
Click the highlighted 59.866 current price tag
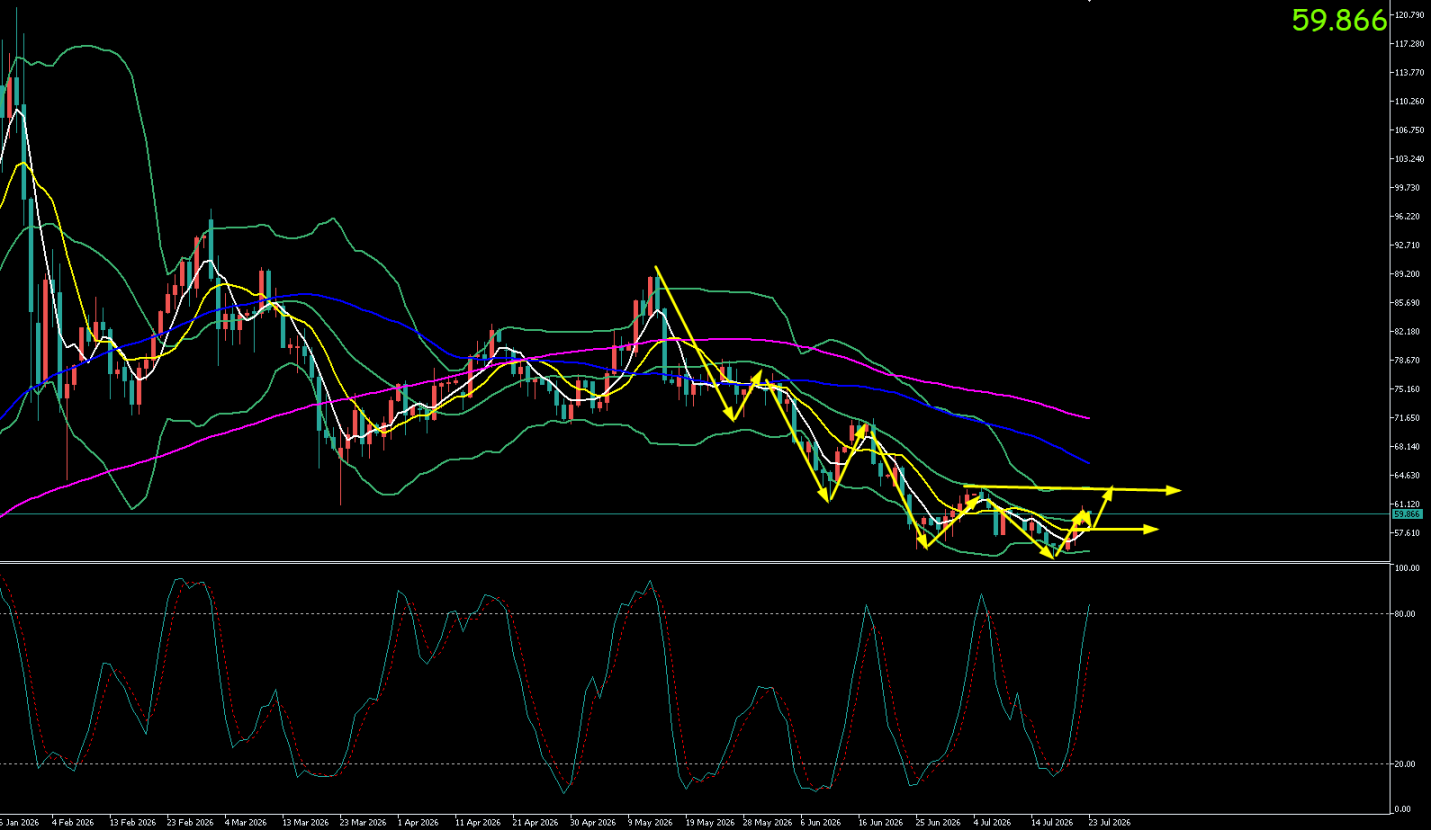coord(1407,514)
